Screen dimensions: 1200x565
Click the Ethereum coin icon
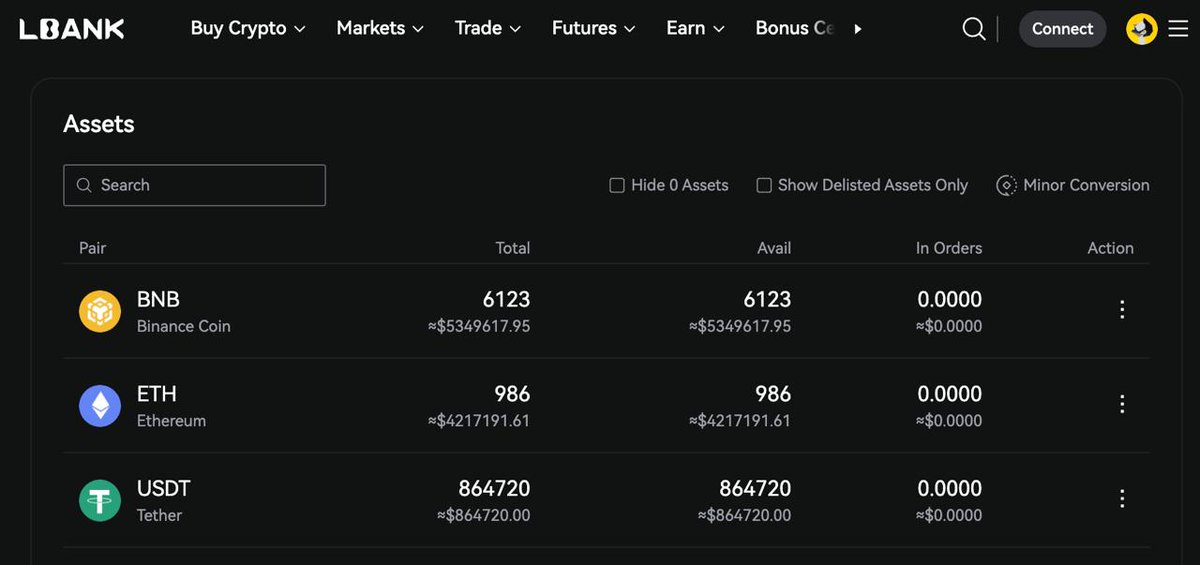click(100, 406)
